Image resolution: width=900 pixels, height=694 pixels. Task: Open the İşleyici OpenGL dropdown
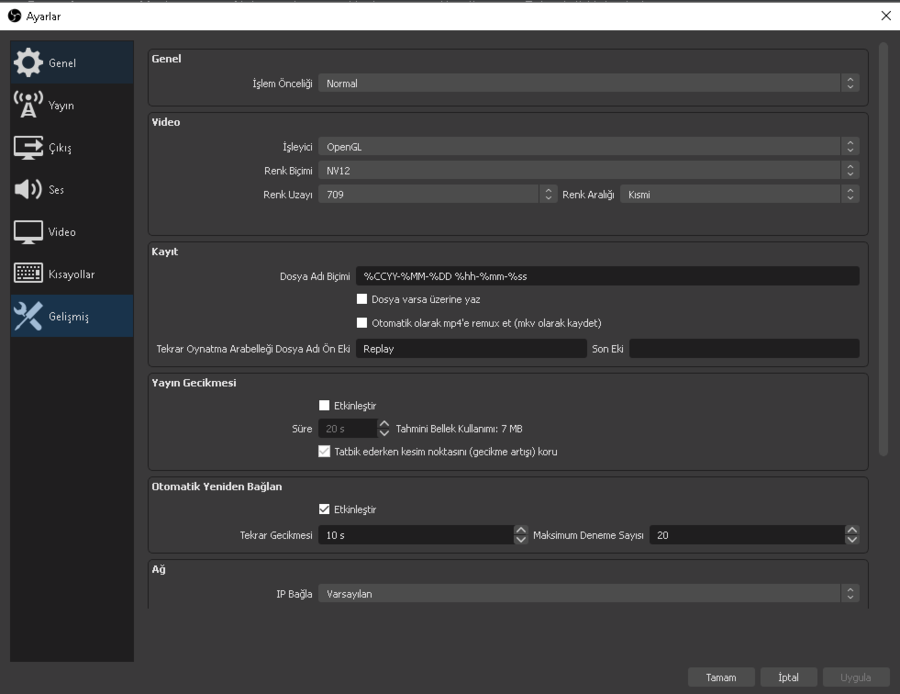click(x=588, y=147)
